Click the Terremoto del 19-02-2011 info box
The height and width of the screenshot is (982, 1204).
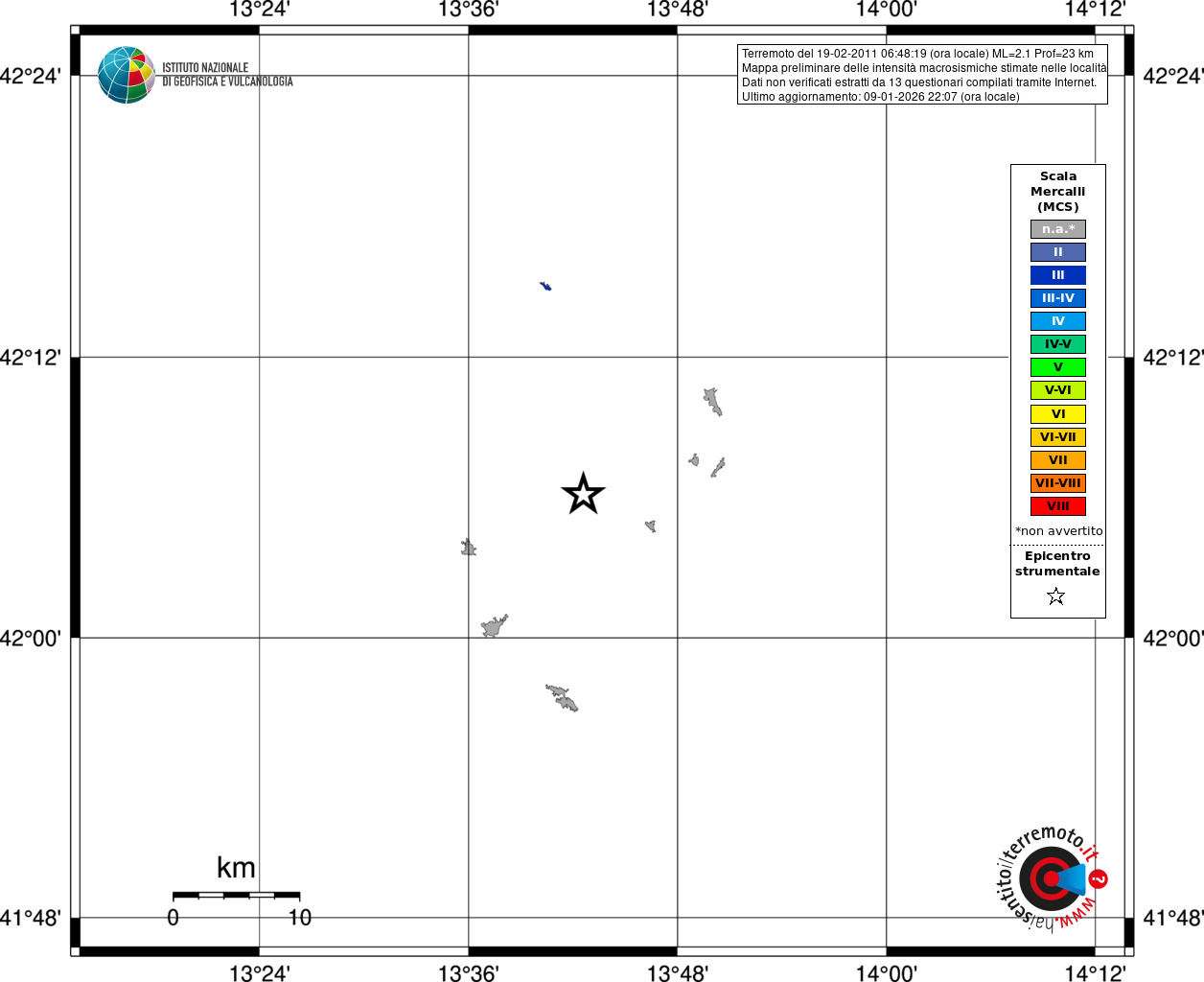(922, 75)
